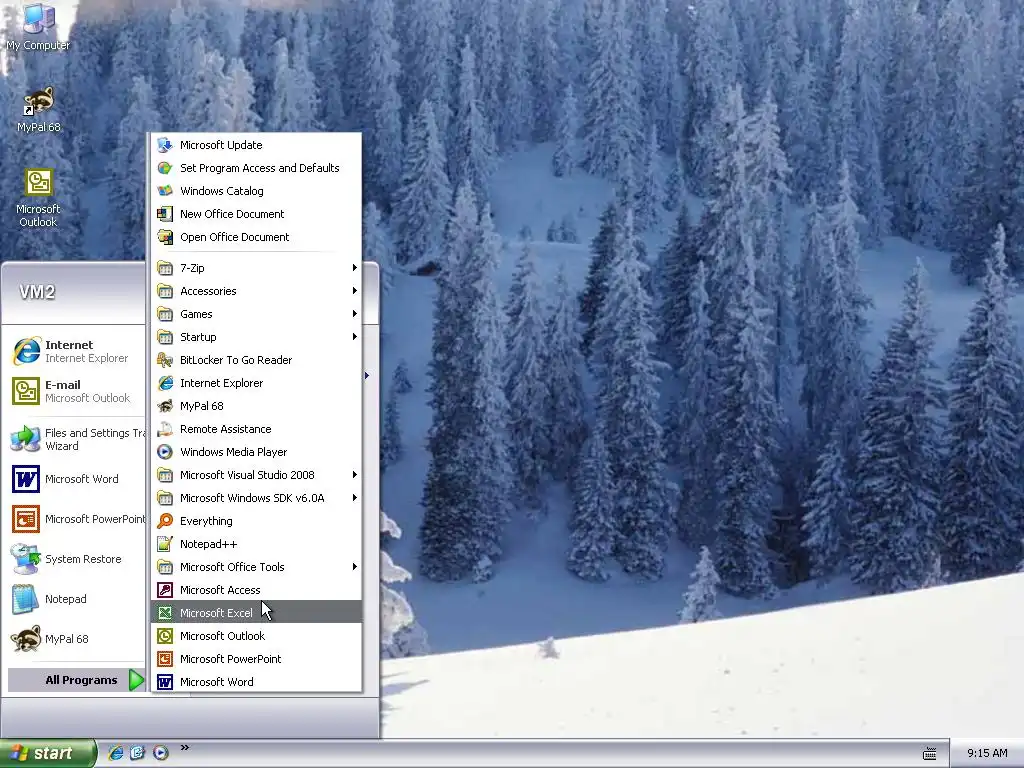
Task: Click the Remote Assistance icon
Action: (165, 428)
